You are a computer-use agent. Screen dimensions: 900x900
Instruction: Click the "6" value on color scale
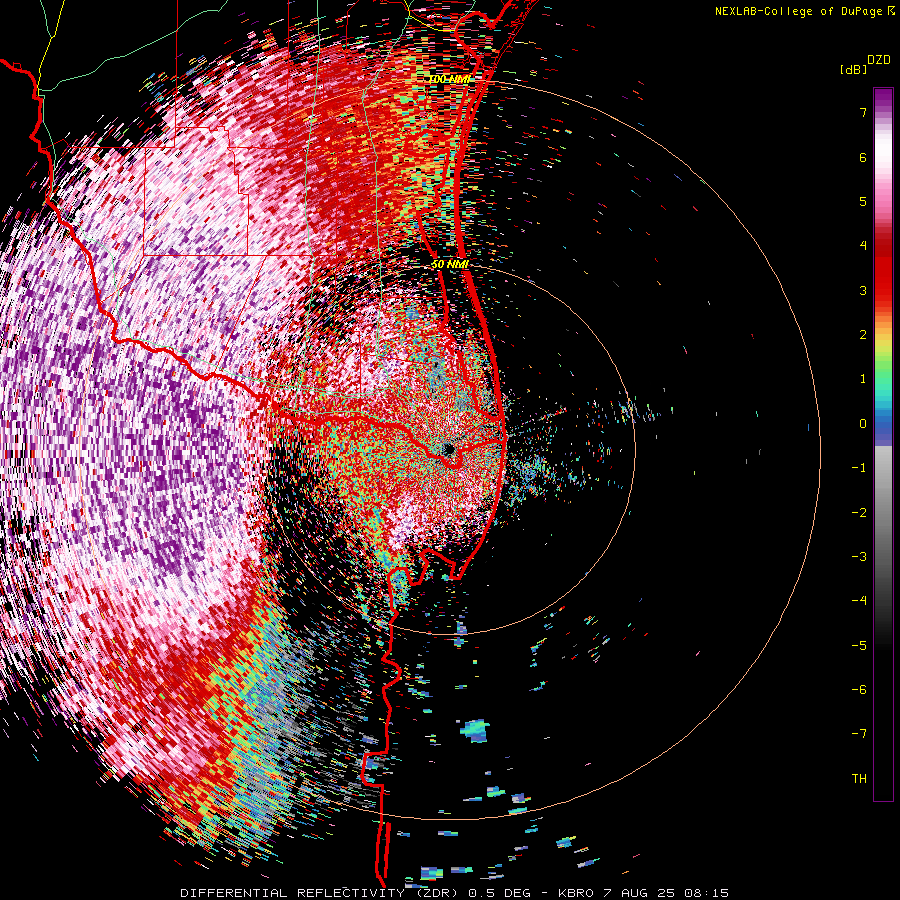[863, 157]
